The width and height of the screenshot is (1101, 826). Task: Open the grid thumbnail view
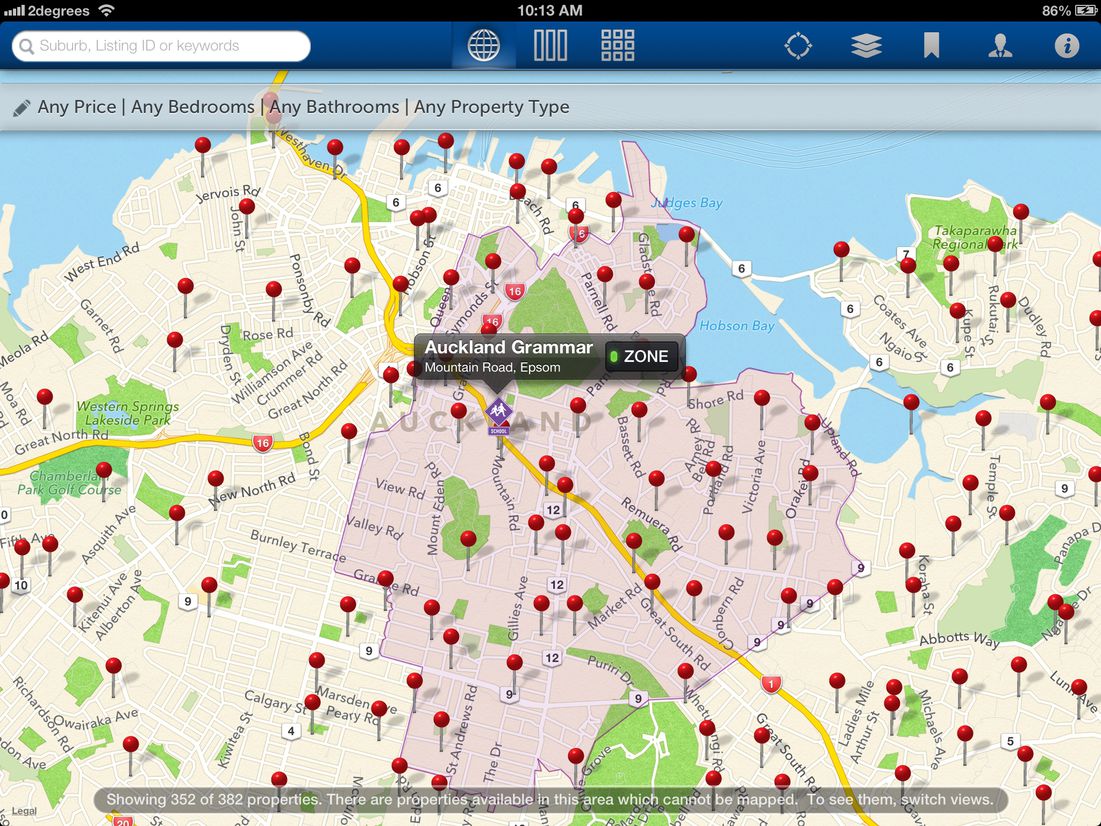click(617, 46)
